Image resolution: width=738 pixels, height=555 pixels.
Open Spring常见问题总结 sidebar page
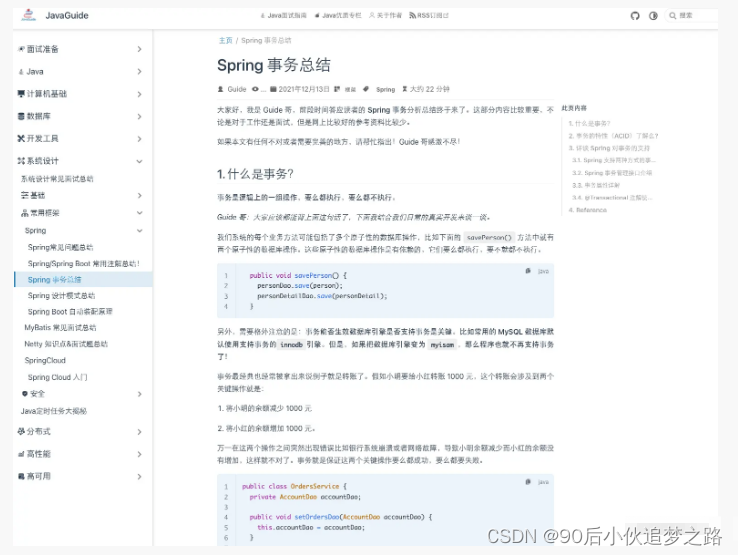[x=60, y=247]
